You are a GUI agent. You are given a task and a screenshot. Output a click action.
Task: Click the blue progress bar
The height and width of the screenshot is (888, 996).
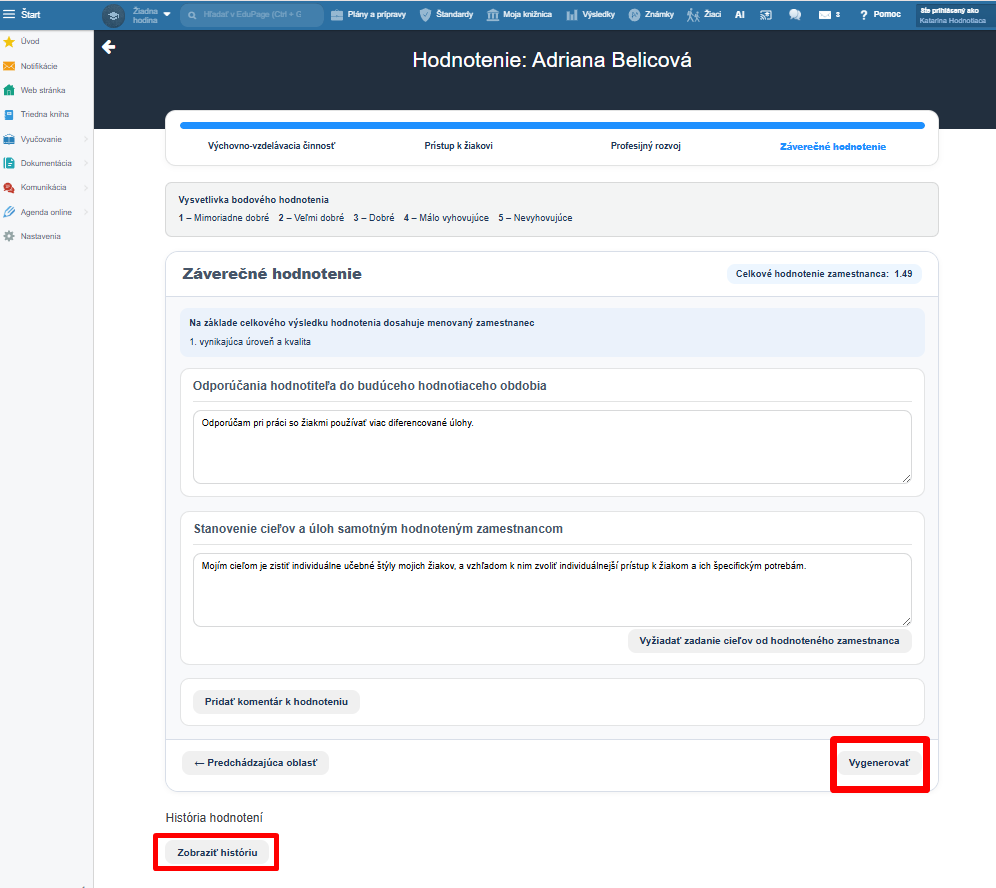(x=552, y=126)
